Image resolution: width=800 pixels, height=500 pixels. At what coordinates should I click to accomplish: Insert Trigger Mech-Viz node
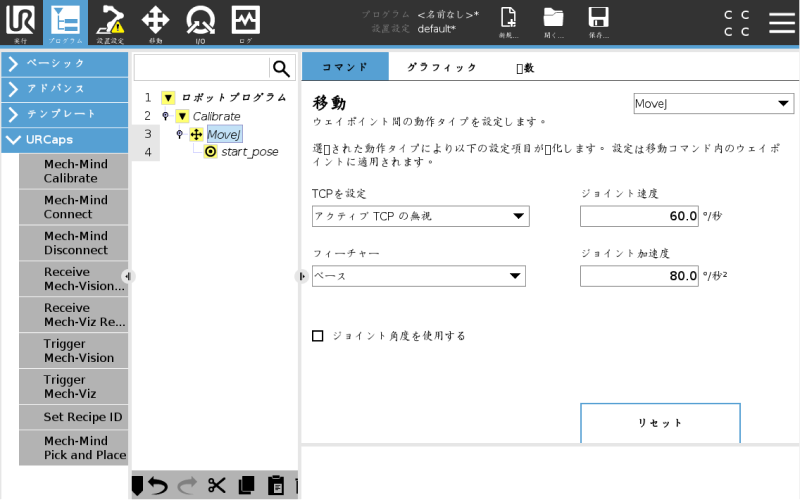coord(73,387)
